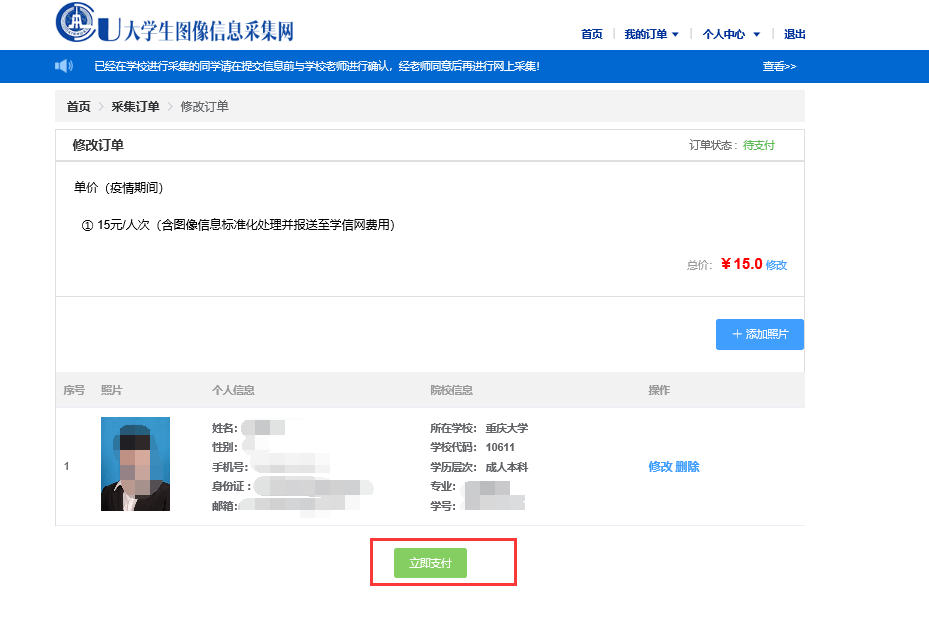Click 修改 in the student row actions
The width and height of the screenshot is (929, 638).
point(660,467)
